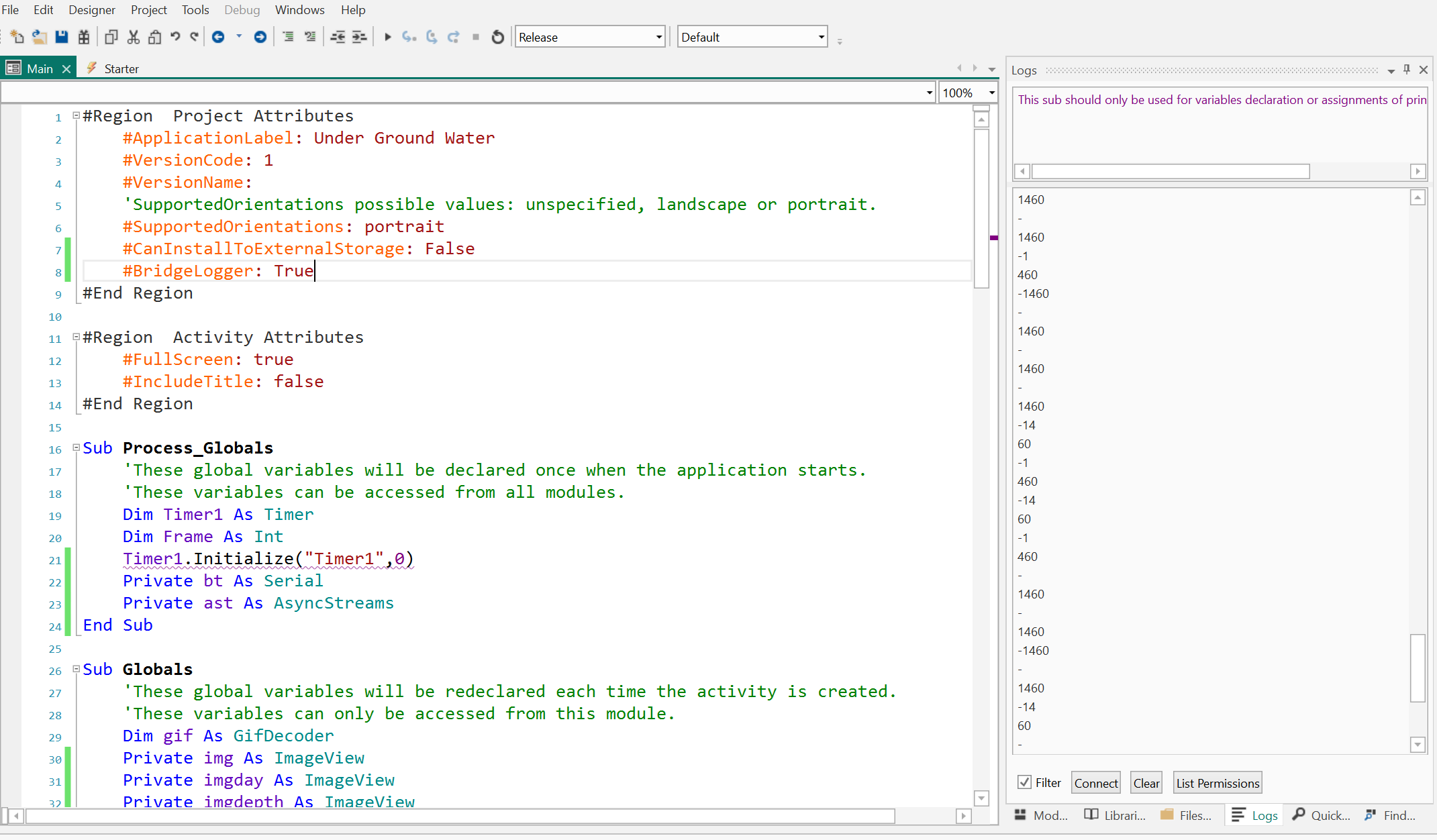Click the Run play button icon
The height and width of the screenshot is (840, 1437).
387,37
